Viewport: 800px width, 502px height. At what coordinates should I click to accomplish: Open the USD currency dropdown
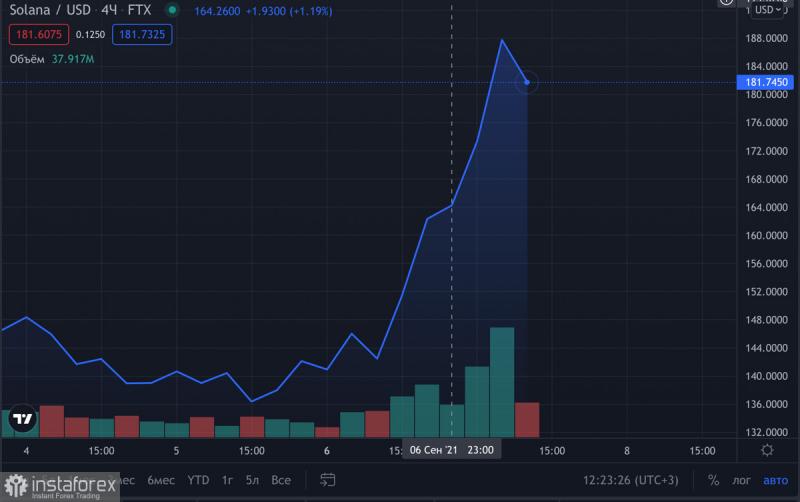[769, 10]
